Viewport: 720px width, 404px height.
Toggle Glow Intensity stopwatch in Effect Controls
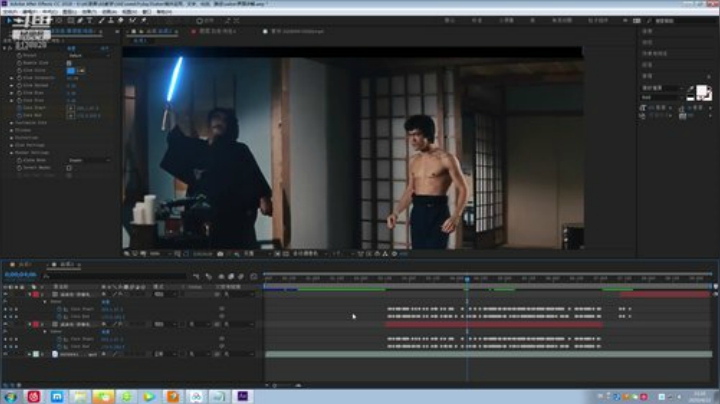point(19,78)
